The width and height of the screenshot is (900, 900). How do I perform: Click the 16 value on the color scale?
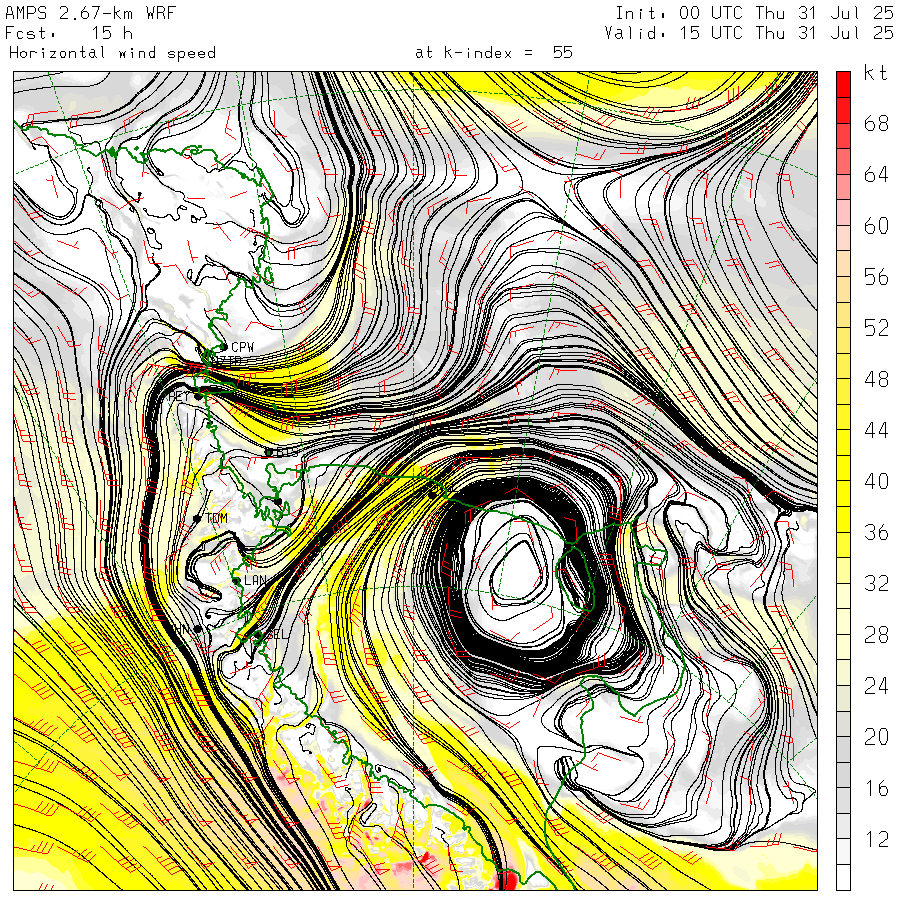tap(876, 789)
